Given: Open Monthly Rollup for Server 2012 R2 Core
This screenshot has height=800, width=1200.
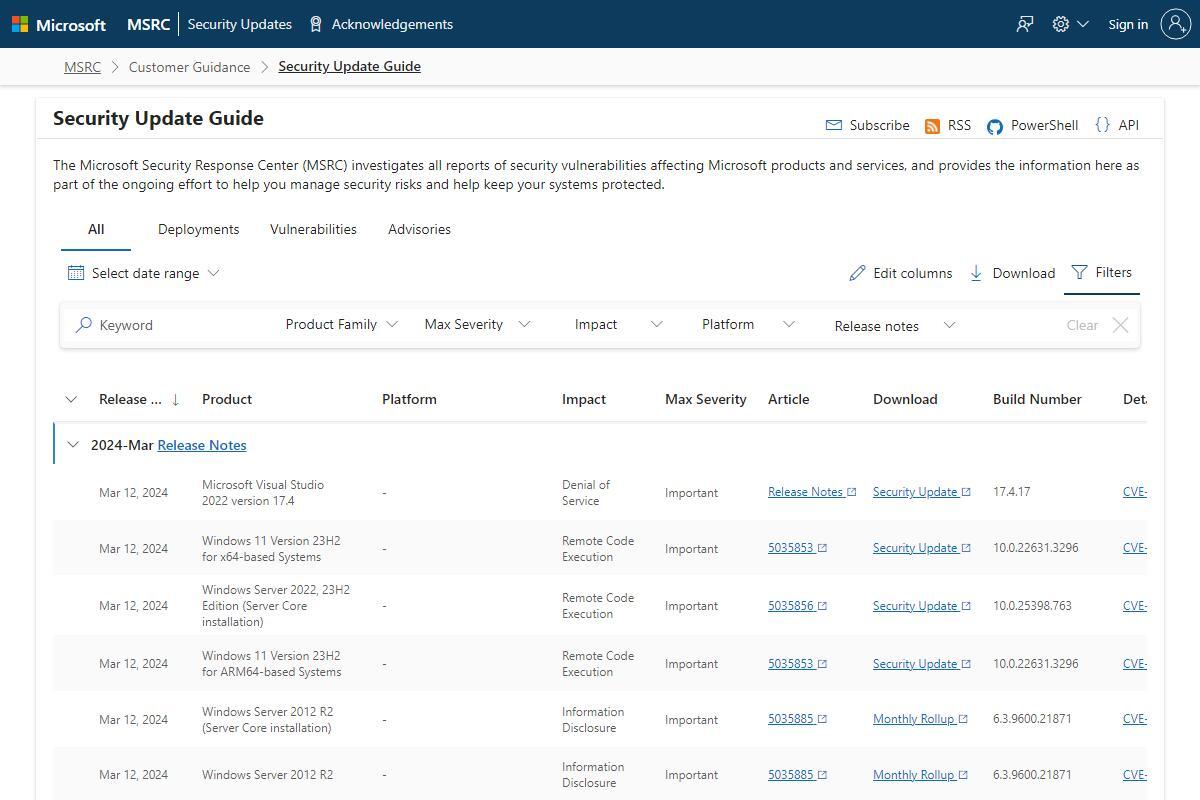Looking at the screenshot, I should [x=920, y=719].
